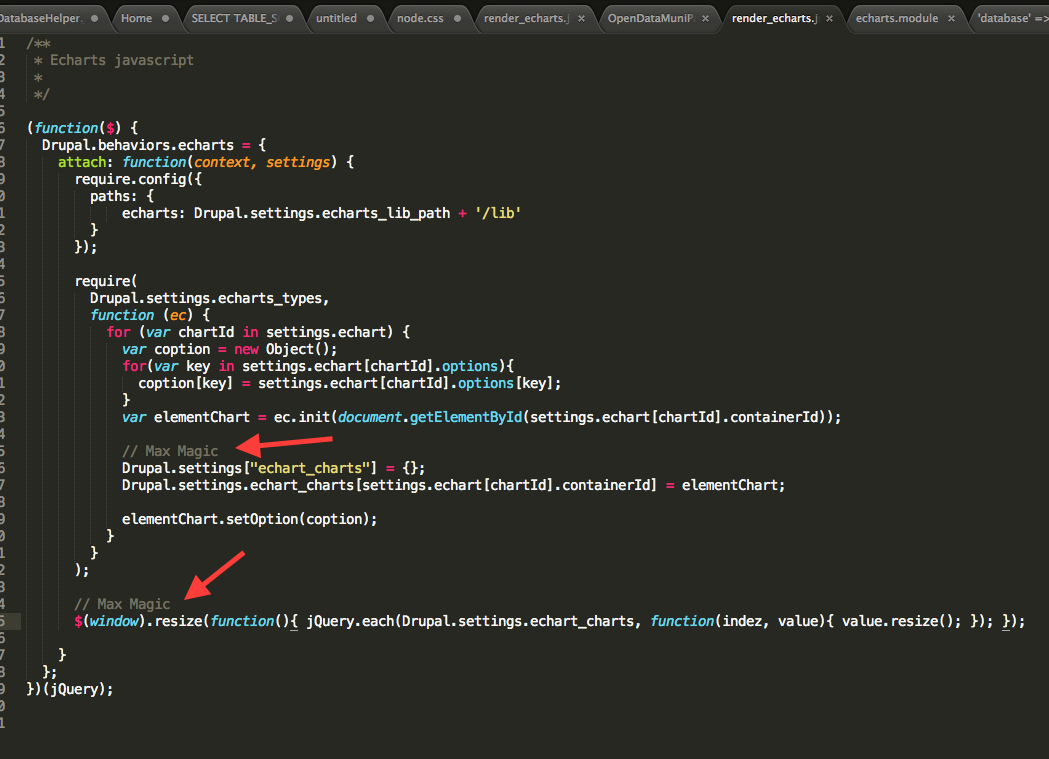Viewport: 1049px width, 759px height.
Task: Place cursor in elementChart.setOption(coption) line
Action: click(250, 519)
